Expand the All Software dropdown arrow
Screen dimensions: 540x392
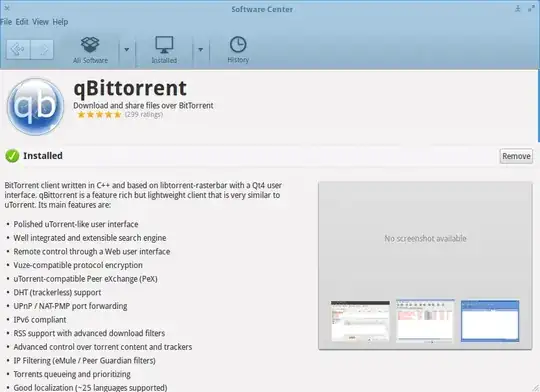127,50
